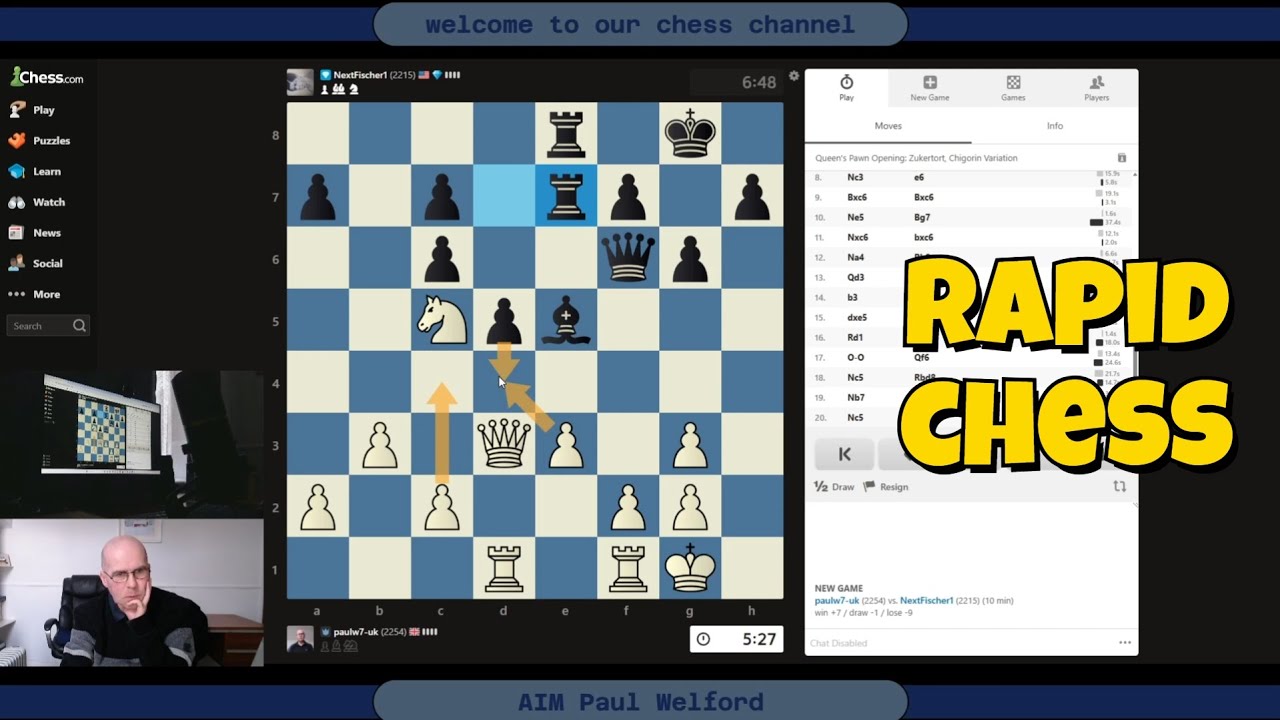This screenshot has width=1280, height=720.
Task: Click the black rook on e7
Action: (566, 195)
